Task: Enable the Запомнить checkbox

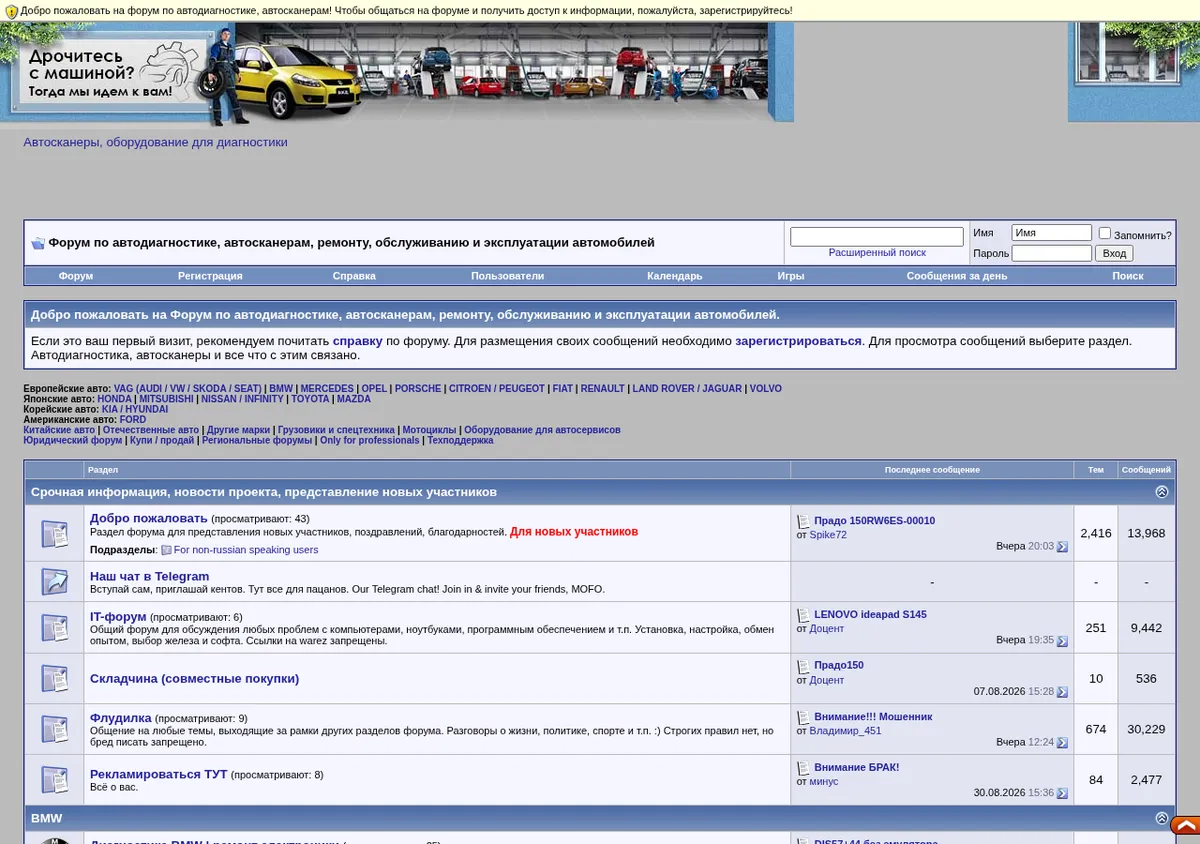Action: coord(1105,233)
